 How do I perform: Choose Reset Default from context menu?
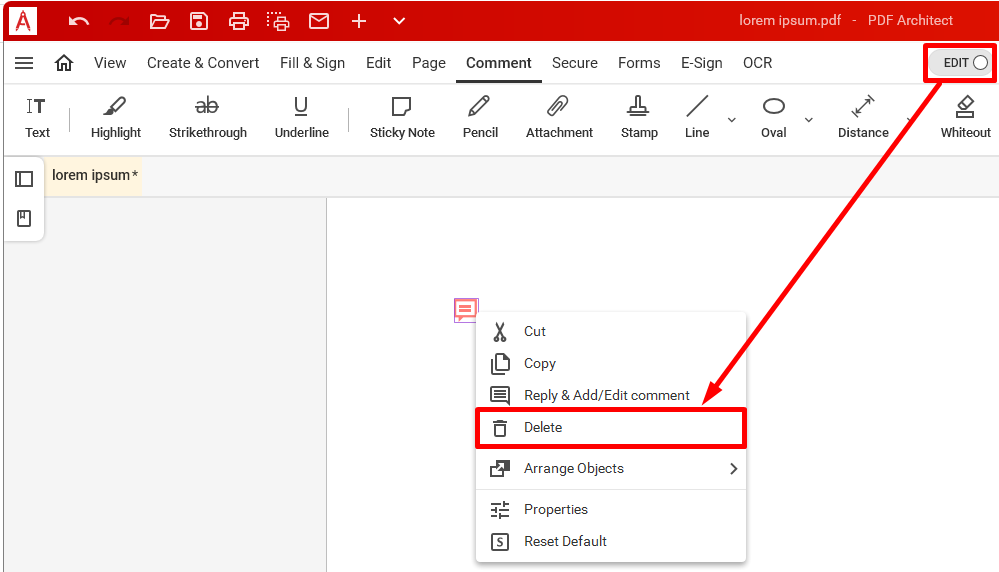[610, 541]
